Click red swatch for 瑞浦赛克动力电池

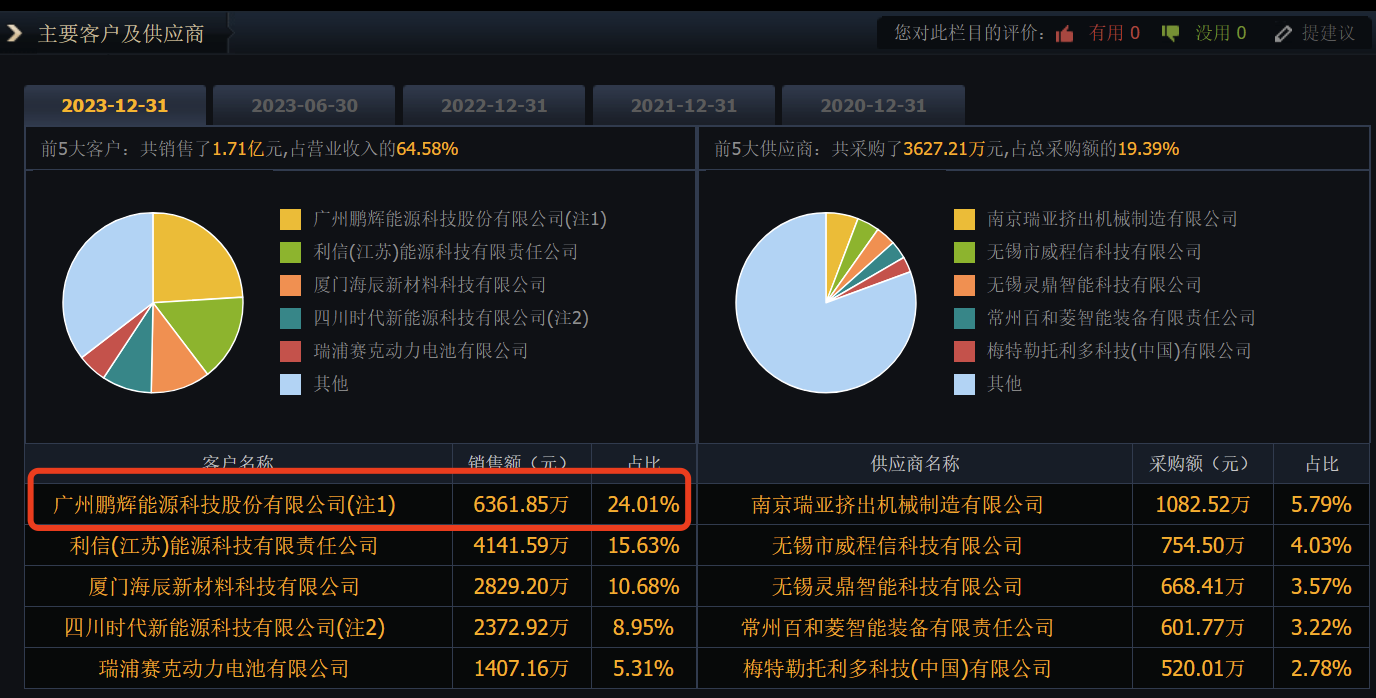[x=291, y=351]
